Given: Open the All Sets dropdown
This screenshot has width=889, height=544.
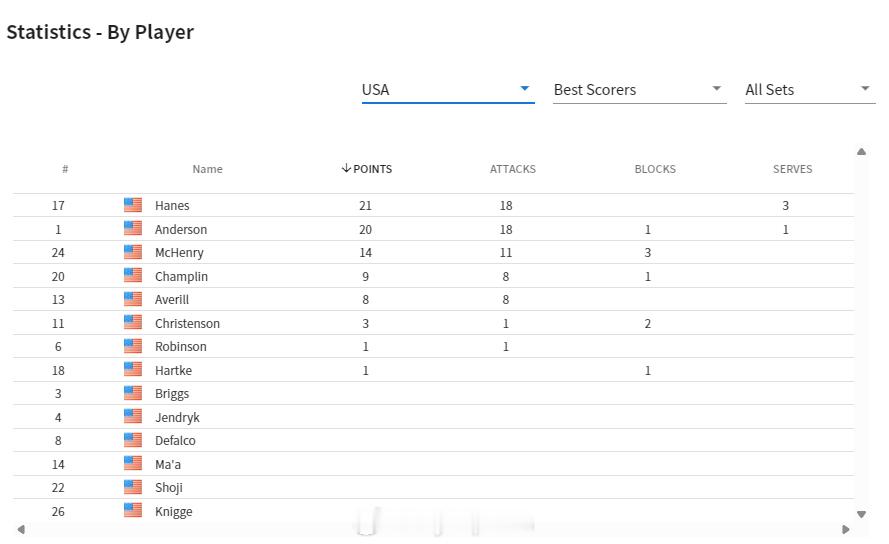Looking at the screenshot, I should [x=810, y=90].
